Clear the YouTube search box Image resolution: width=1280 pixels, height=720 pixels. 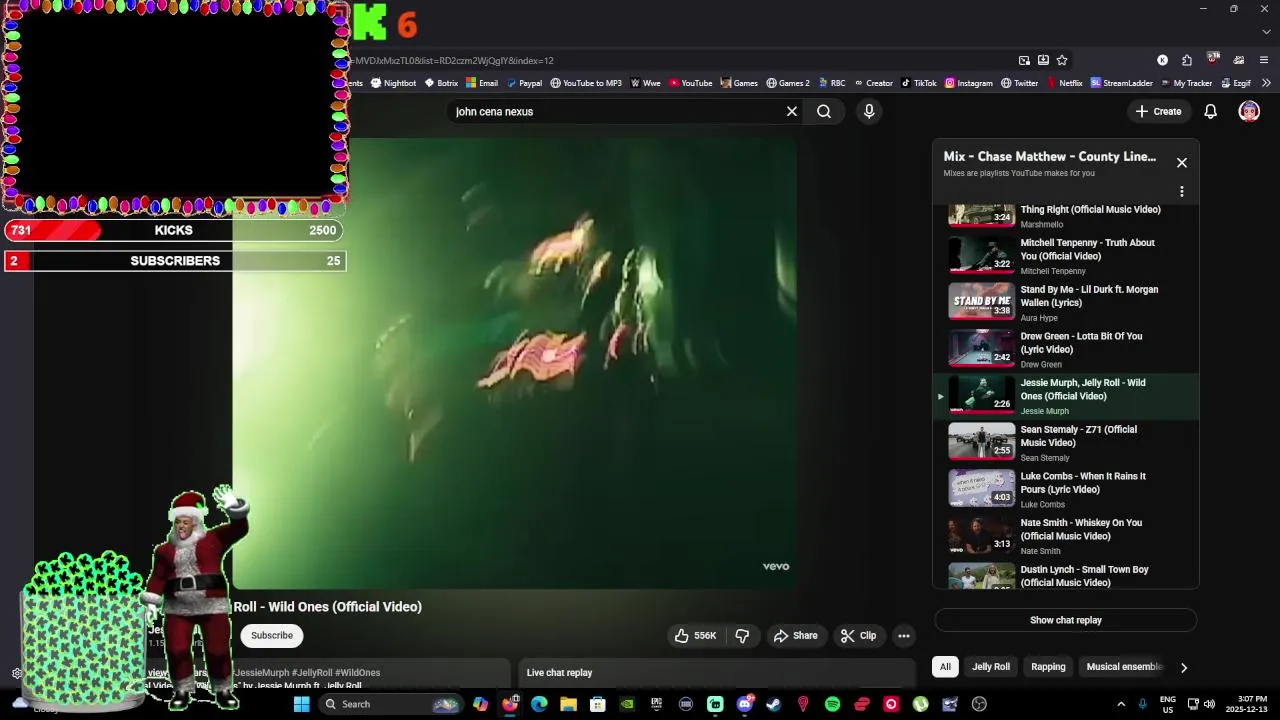coord(792,112)
